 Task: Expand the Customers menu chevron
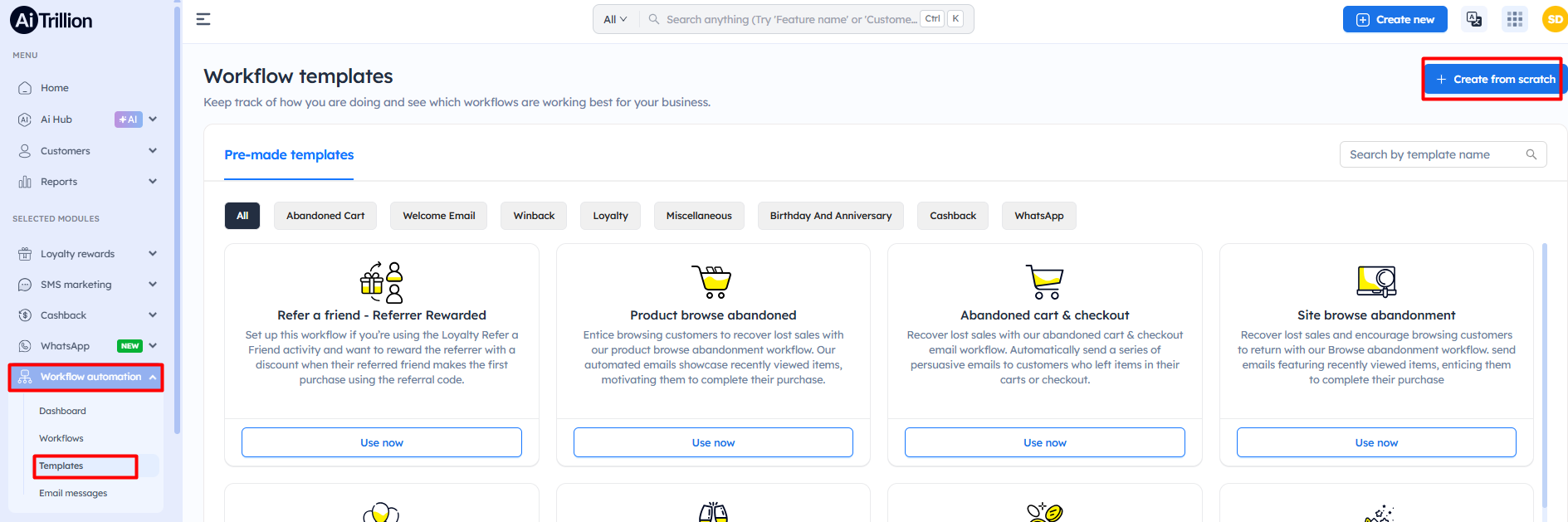153,150
